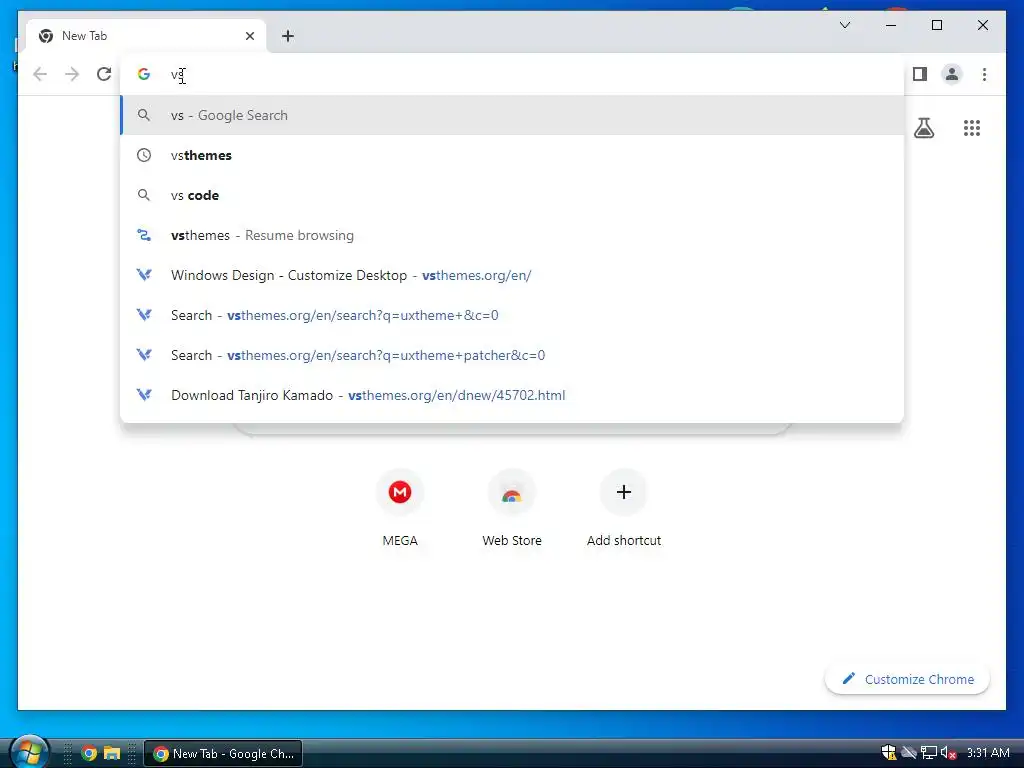Image resolution: width=1024 pixels, height=768 pixels.
Task: Expand the tab search chevron
Action: [x=845, y=25]
